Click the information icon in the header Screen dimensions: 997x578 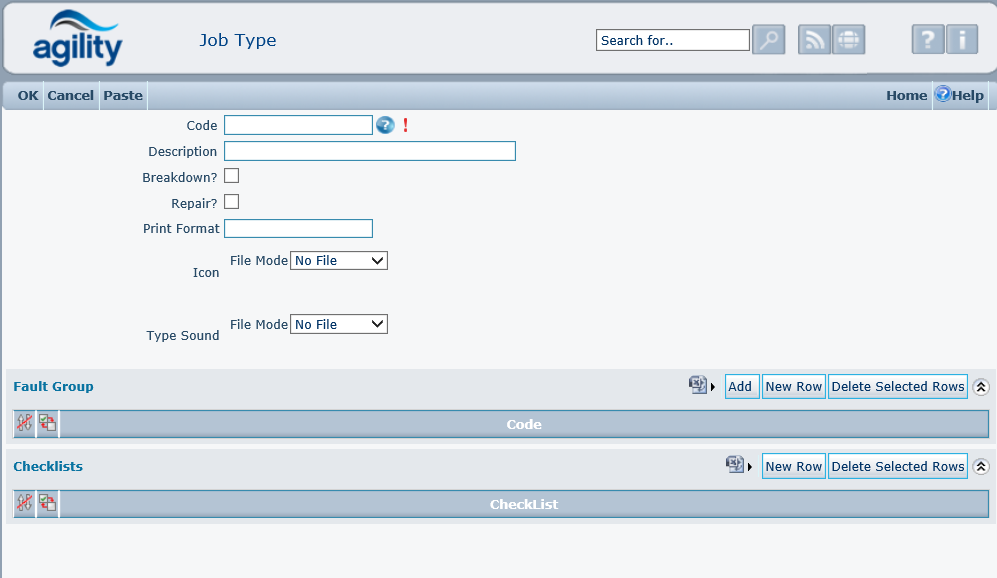coord(963,39)
